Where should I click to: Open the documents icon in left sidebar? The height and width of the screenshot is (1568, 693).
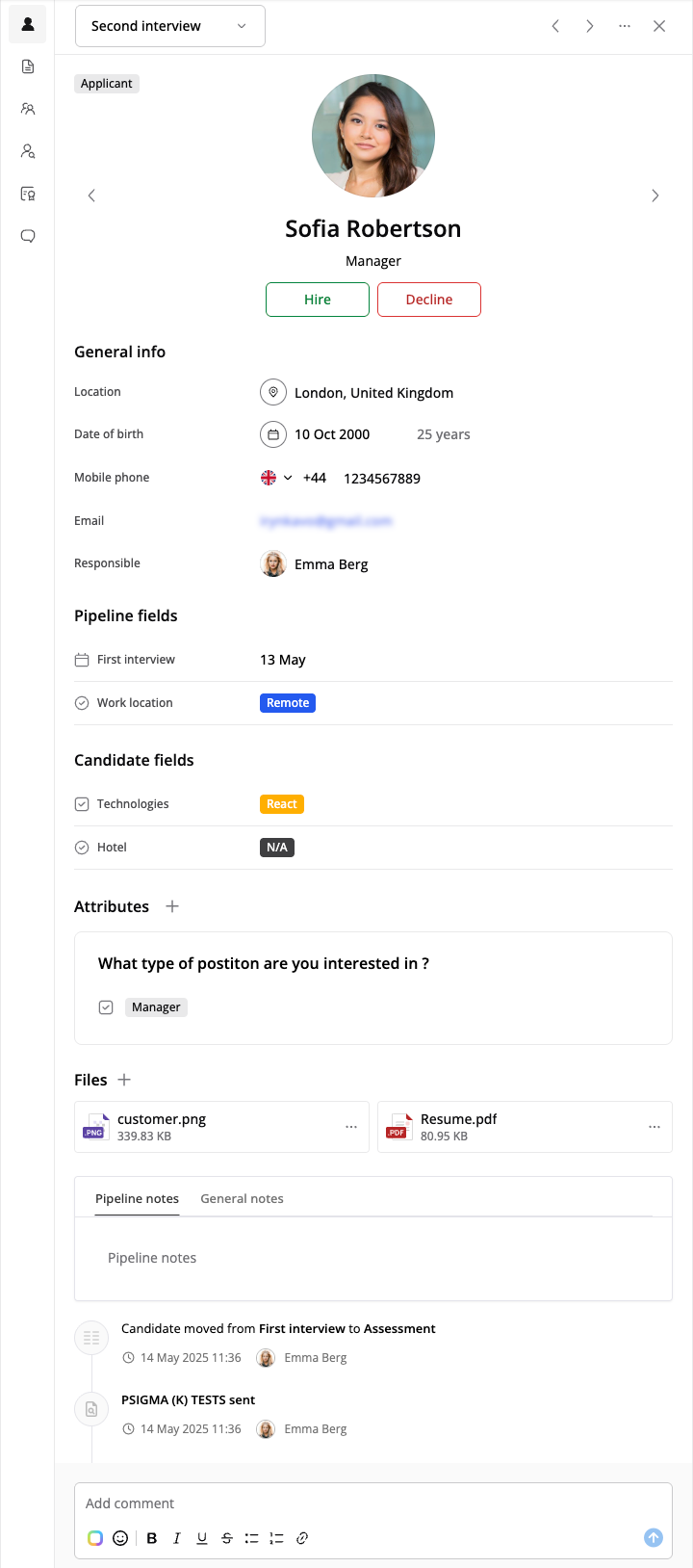click(28, 66)
